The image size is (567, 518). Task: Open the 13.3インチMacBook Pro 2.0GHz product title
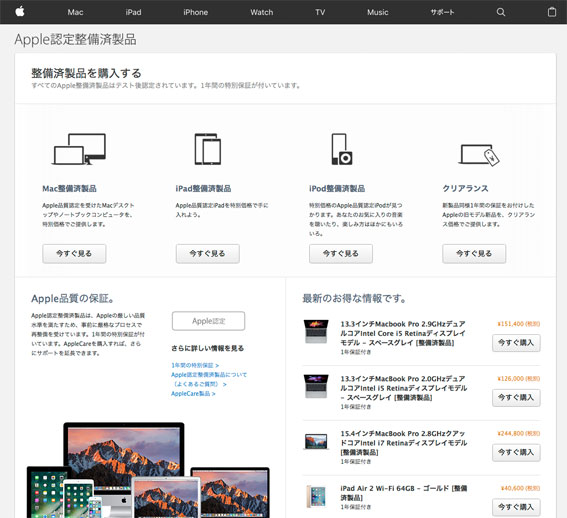pos(404,388)
